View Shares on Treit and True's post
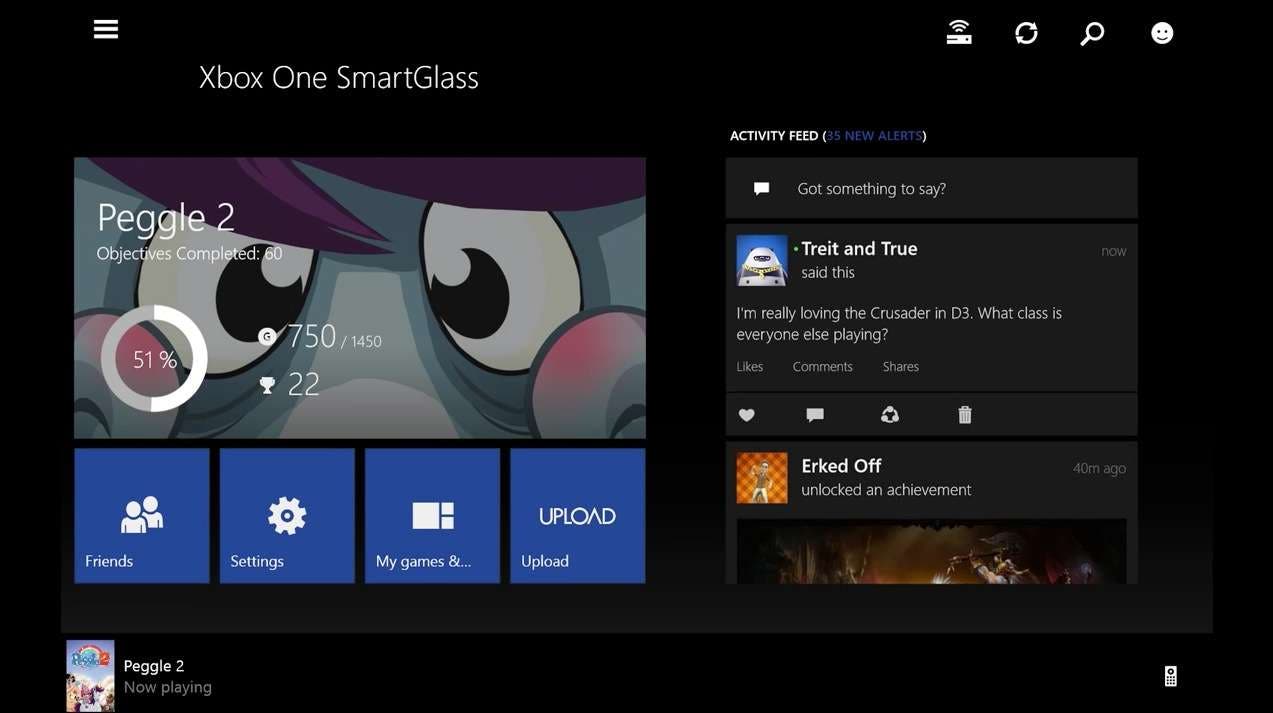Screen dimensions: 1273x713 click(901, 367)
